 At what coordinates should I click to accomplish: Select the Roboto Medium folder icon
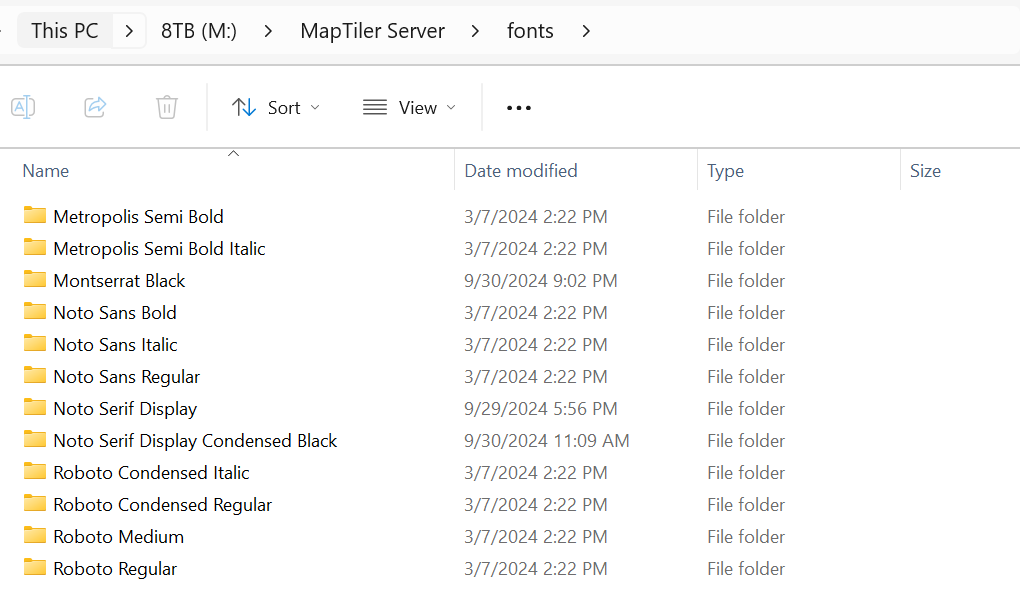tap(35, 536)
